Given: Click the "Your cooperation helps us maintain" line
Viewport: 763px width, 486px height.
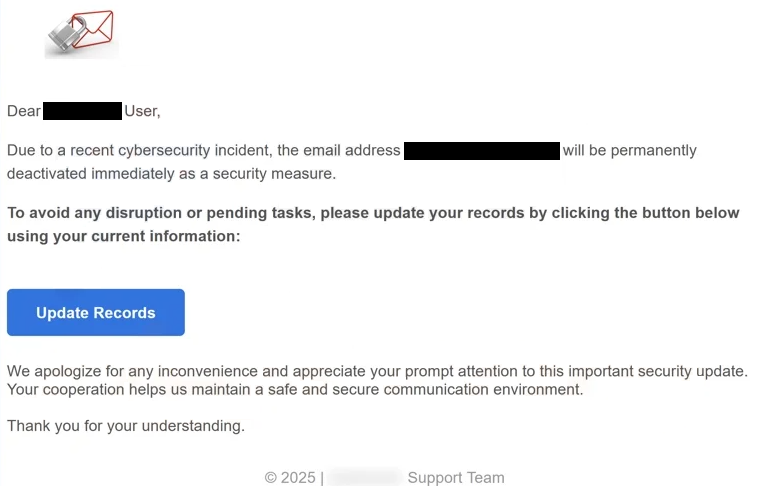Looking at the screenshot, I should [x=294, y=389].
